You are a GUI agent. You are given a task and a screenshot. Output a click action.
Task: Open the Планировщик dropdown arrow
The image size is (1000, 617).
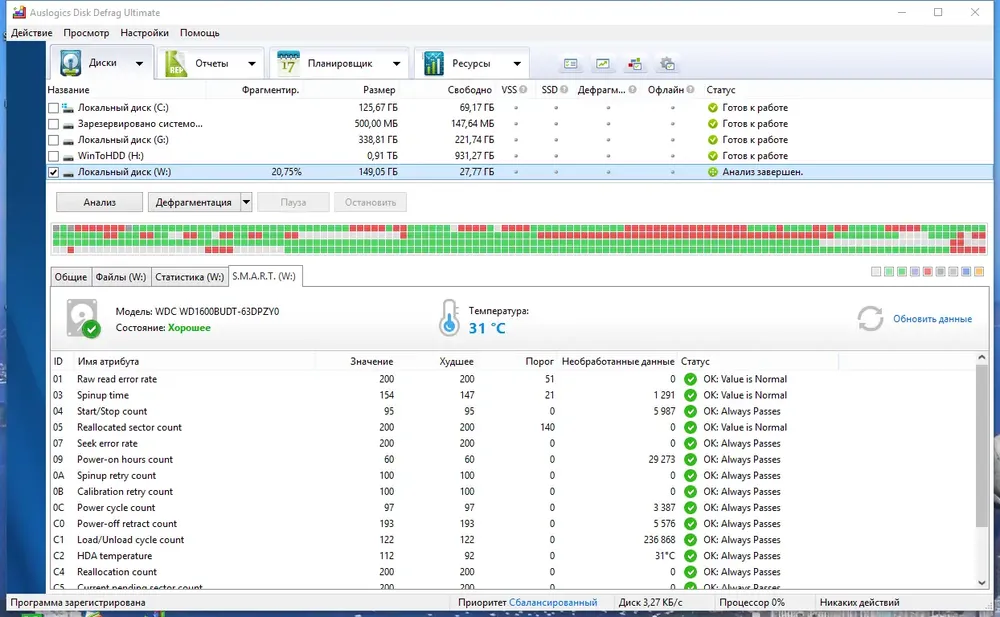396,63
